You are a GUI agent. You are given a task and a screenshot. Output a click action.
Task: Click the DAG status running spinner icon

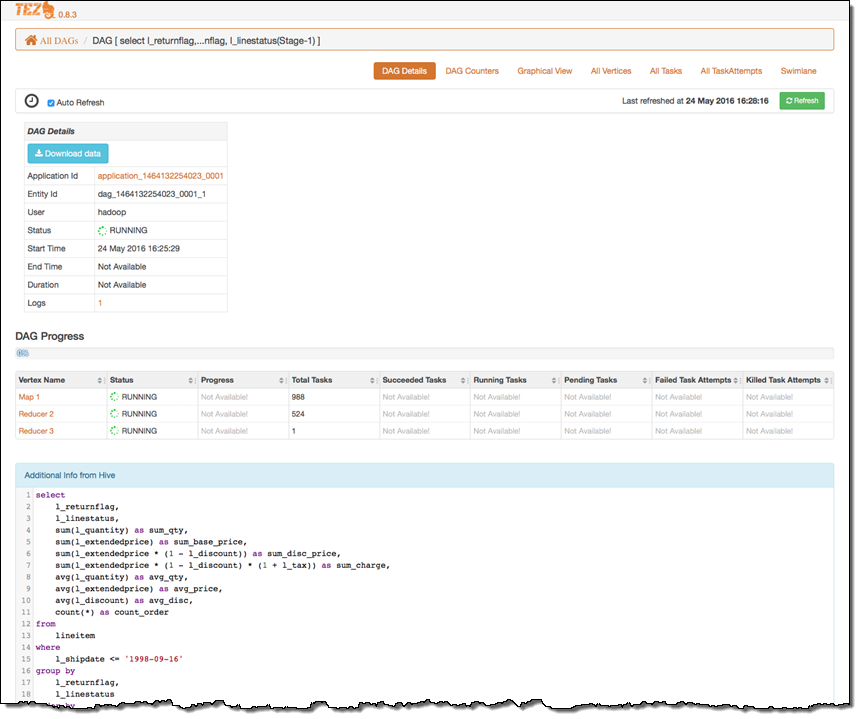pos(102,231)
